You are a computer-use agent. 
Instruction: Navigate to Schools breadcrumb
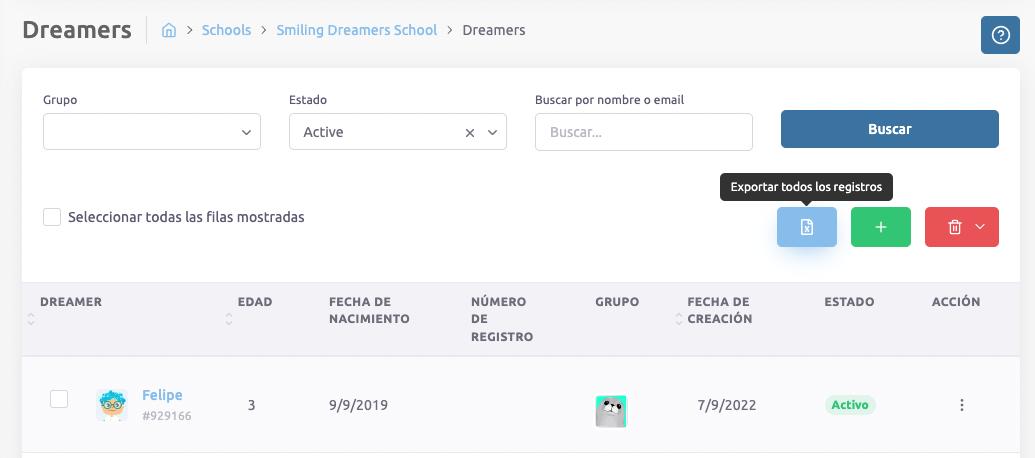226,30
